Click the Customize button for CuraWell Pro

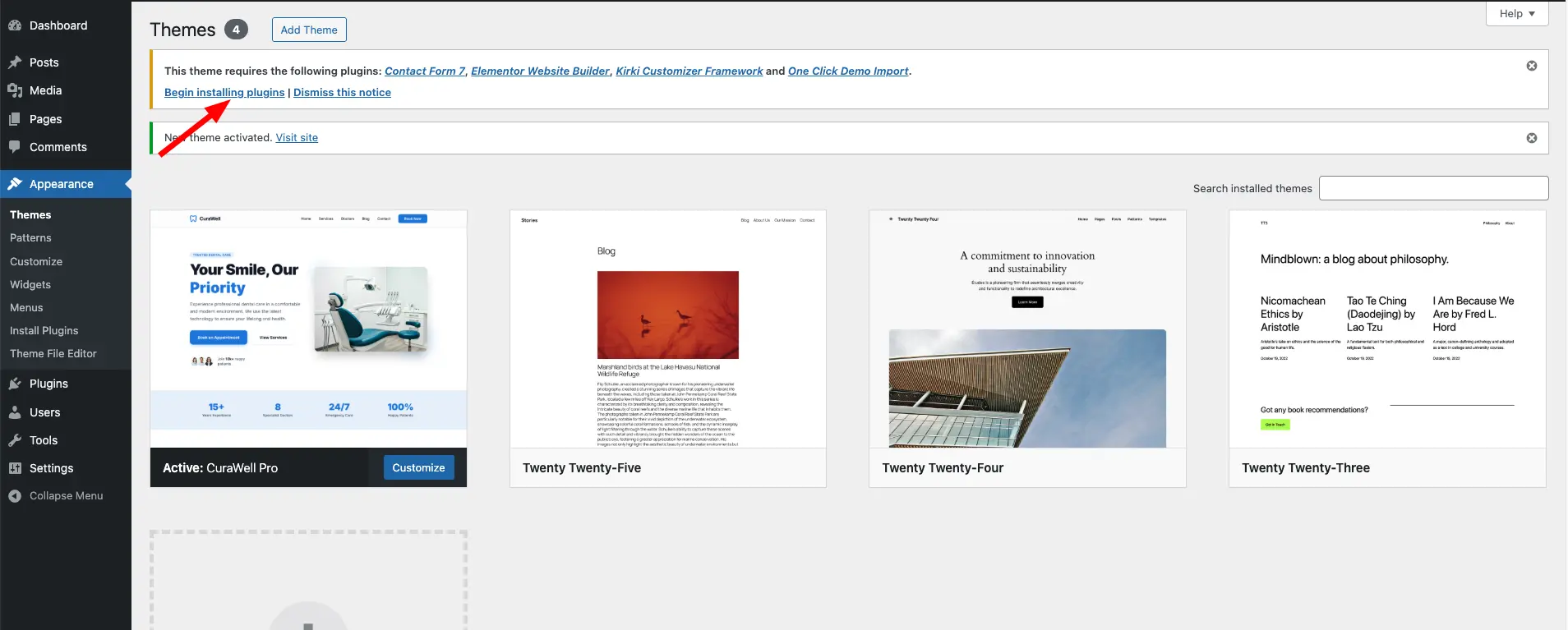pos(418,467)
